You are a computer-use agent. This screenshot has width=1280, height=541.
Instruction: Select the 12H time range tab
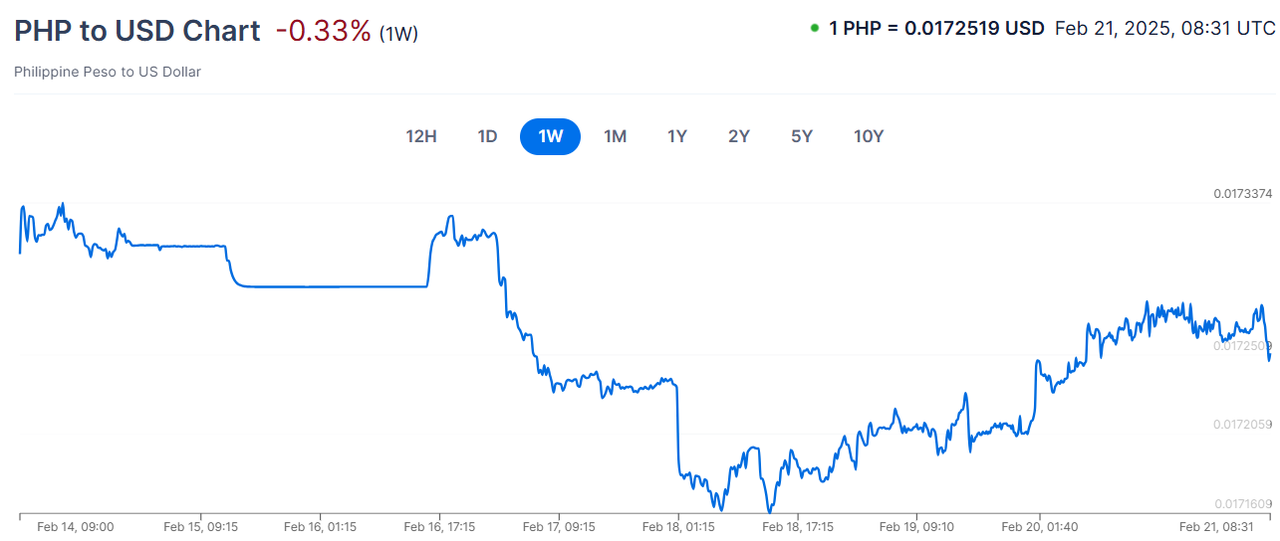point(421,137)
